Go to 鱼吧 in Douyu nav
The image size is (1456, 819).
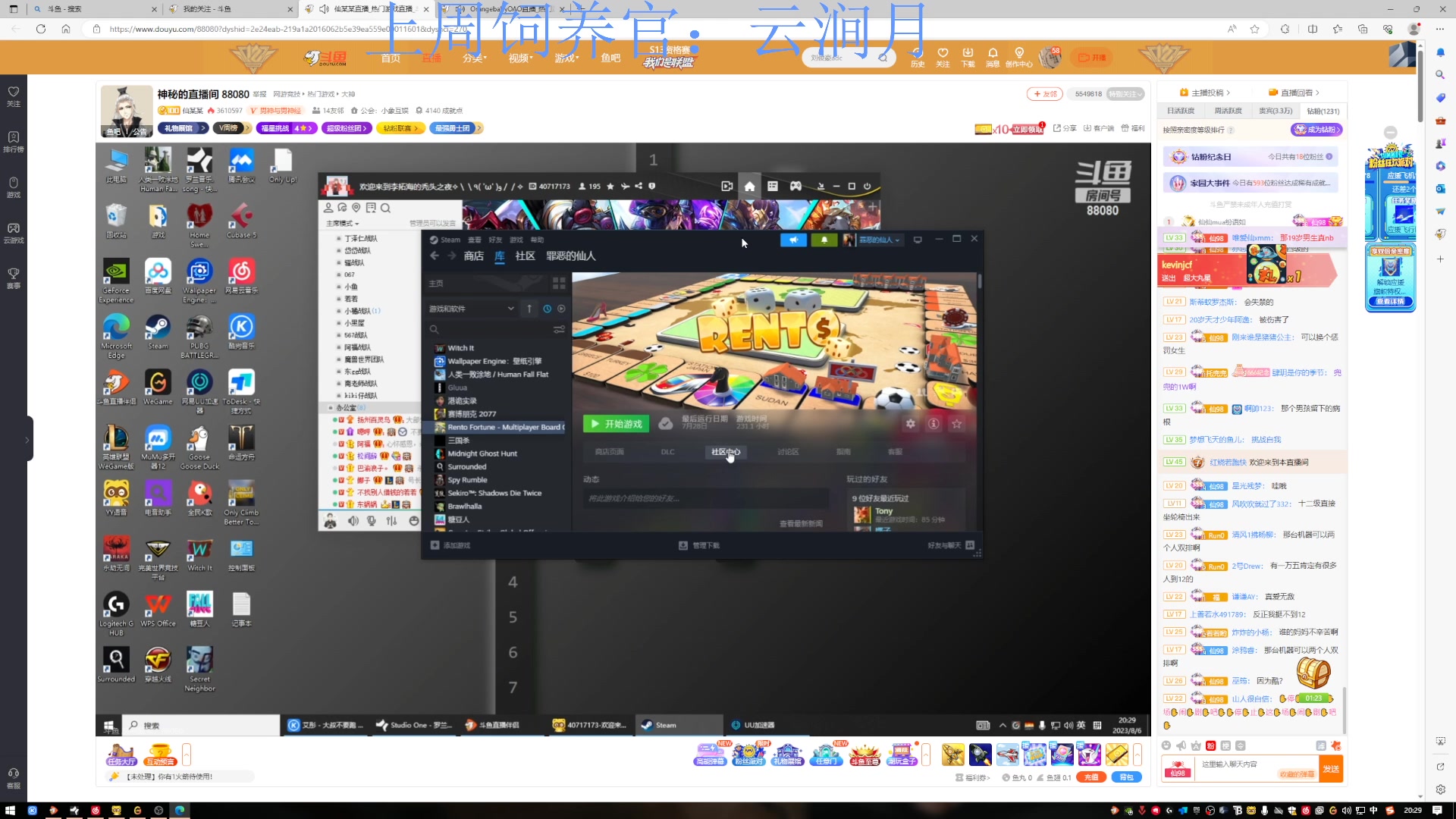tap(610, 58)
